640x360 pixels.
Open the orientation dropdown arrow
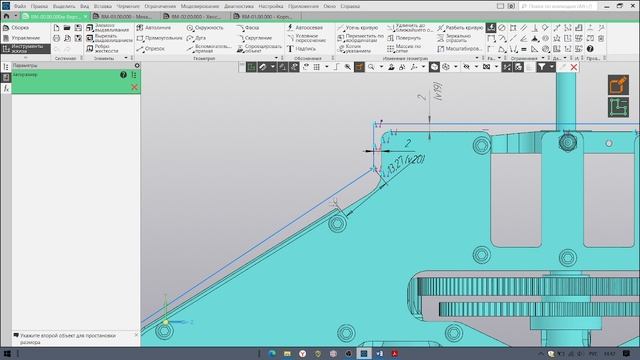[423, 67]
